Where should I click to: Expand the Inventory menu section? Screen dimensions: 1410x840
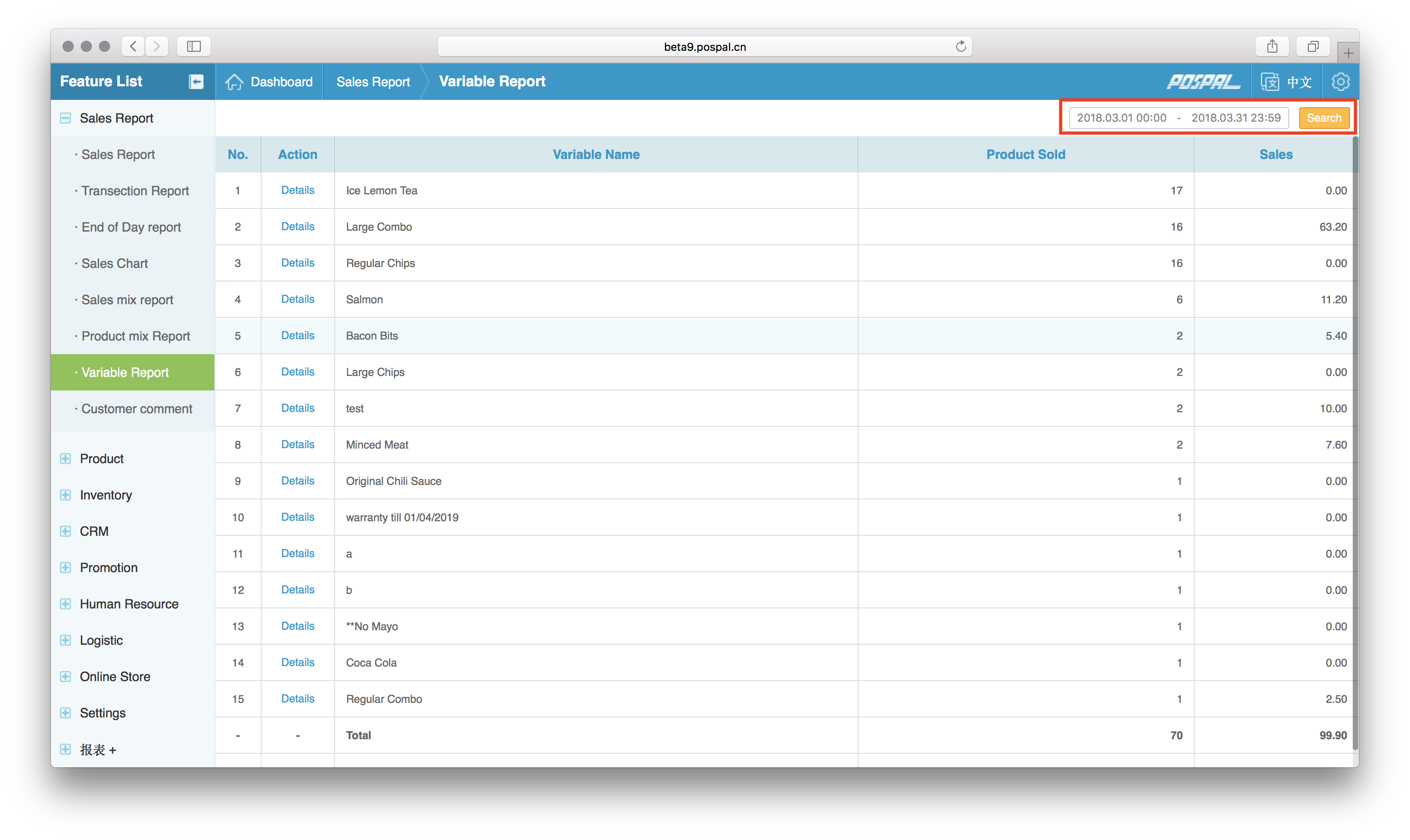pyautogui.click(x=66, y=495)
